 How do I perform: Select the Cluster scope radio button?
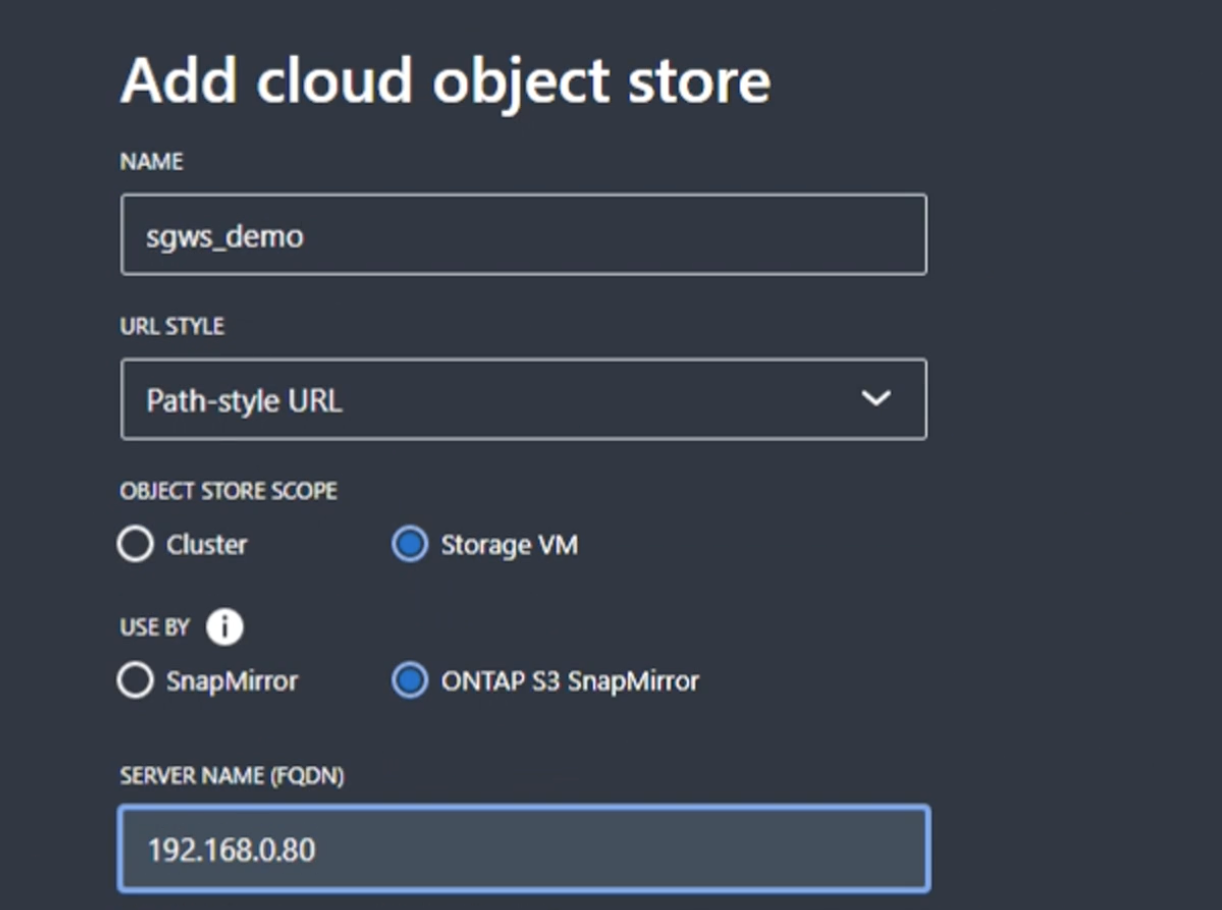[135, 545]
